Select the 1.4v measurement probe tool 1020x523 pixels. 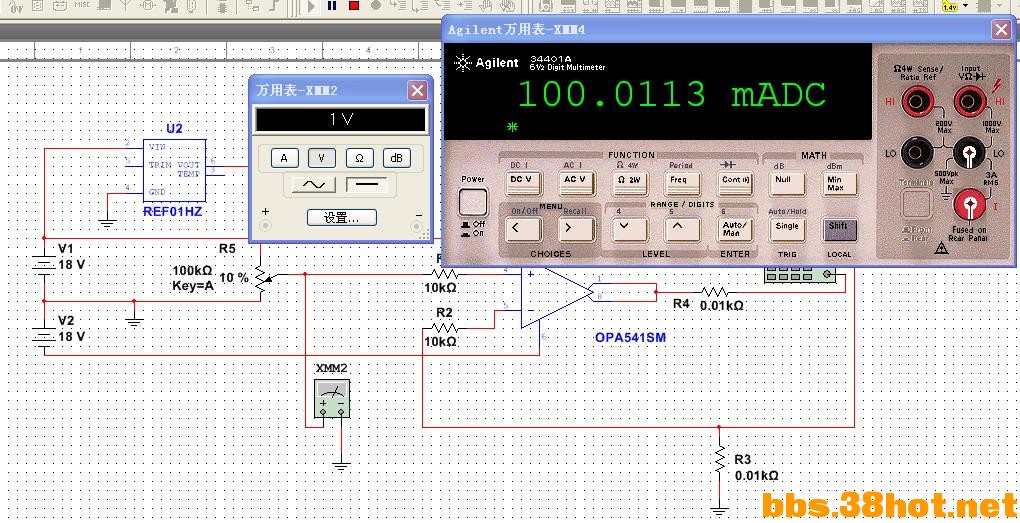(x=950, y=7)
